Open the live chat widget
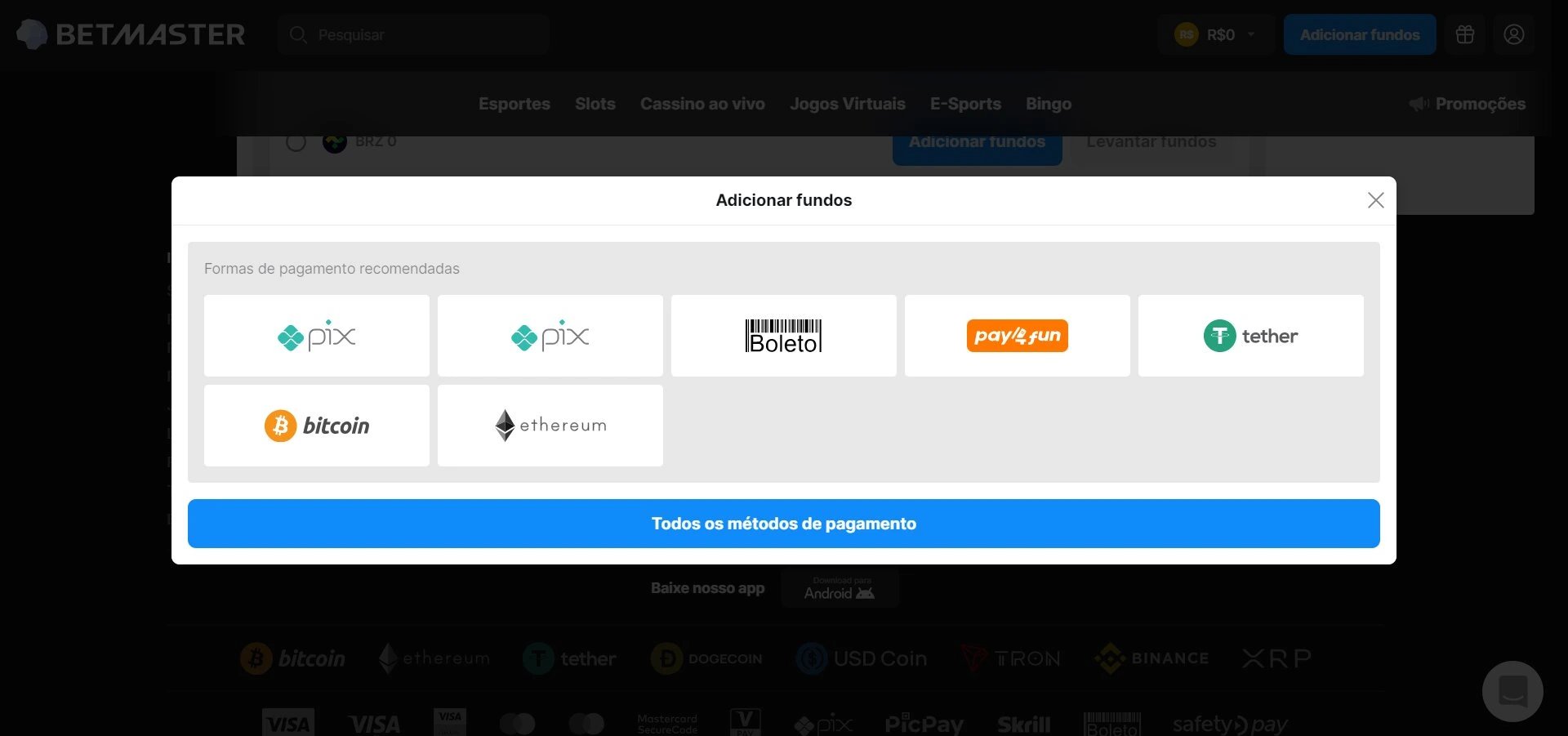This screenshot has height=736, width=1568. coord(1512,691)
